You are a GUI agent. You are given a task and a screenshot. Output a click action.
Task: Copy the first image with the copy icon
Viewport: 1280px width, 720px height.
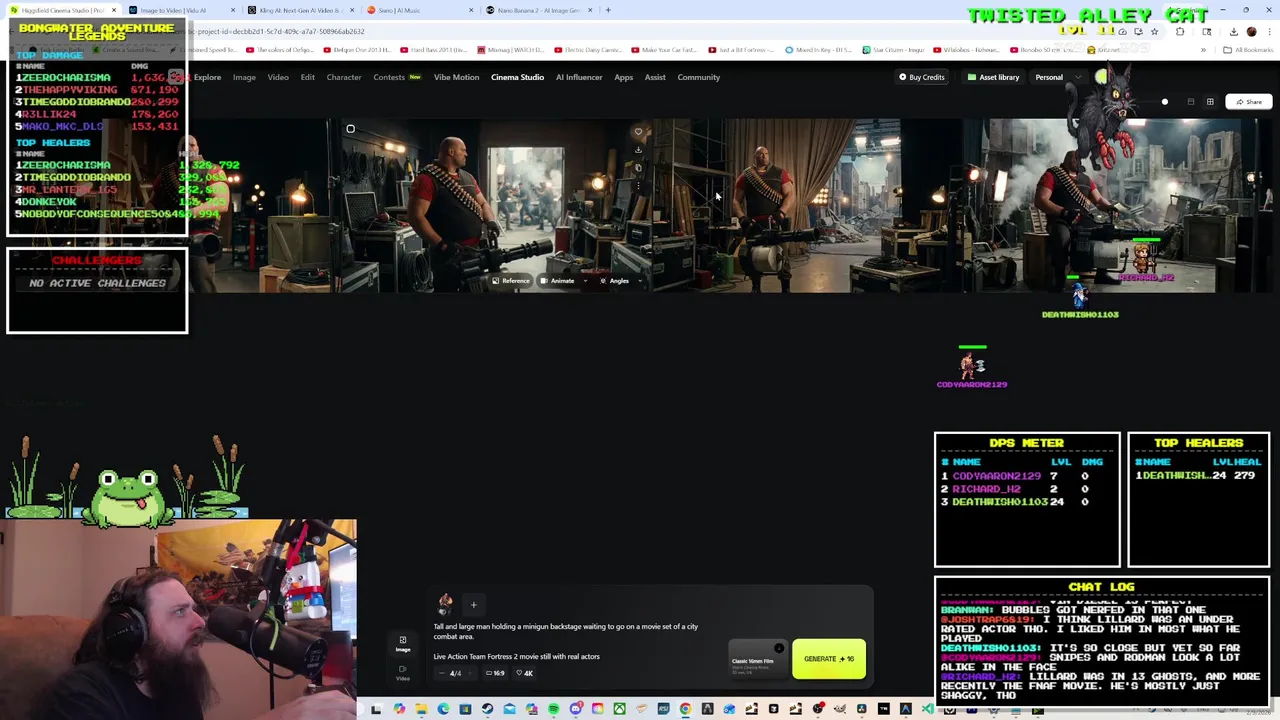(638, 168)
